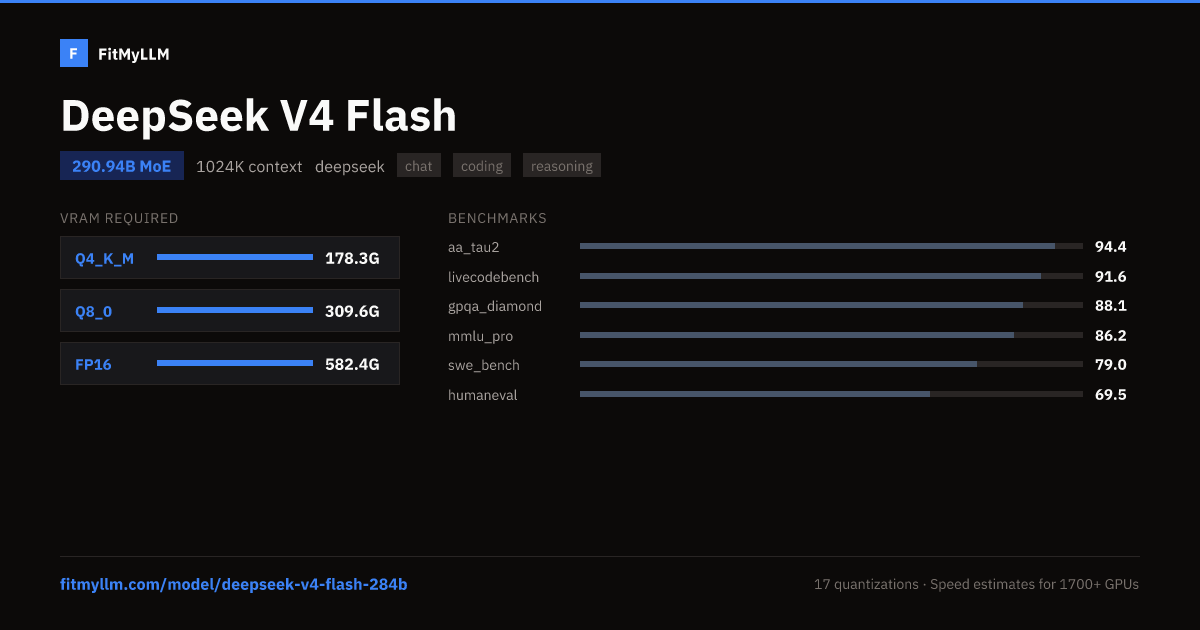Open the fitmyllm.com/model/deepseek-v4-flash-284b link
Screen dimensions: 1200x630
click(x=234, y=584)
